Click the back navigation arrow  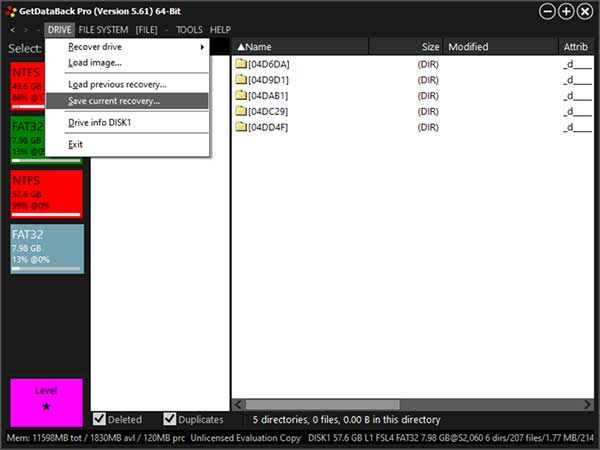click(12, 30)
